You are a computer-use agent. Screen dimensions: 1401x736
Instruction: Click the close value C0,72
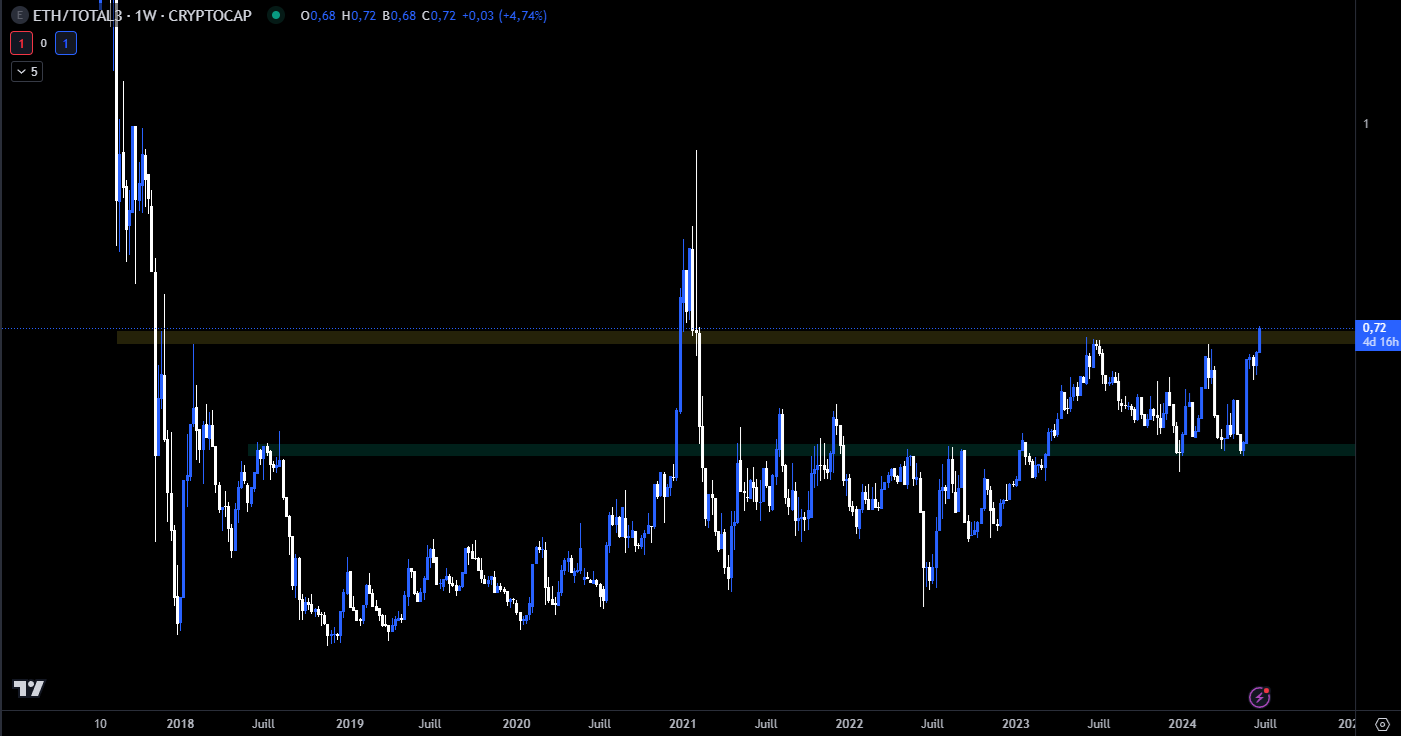click(439, 16)
